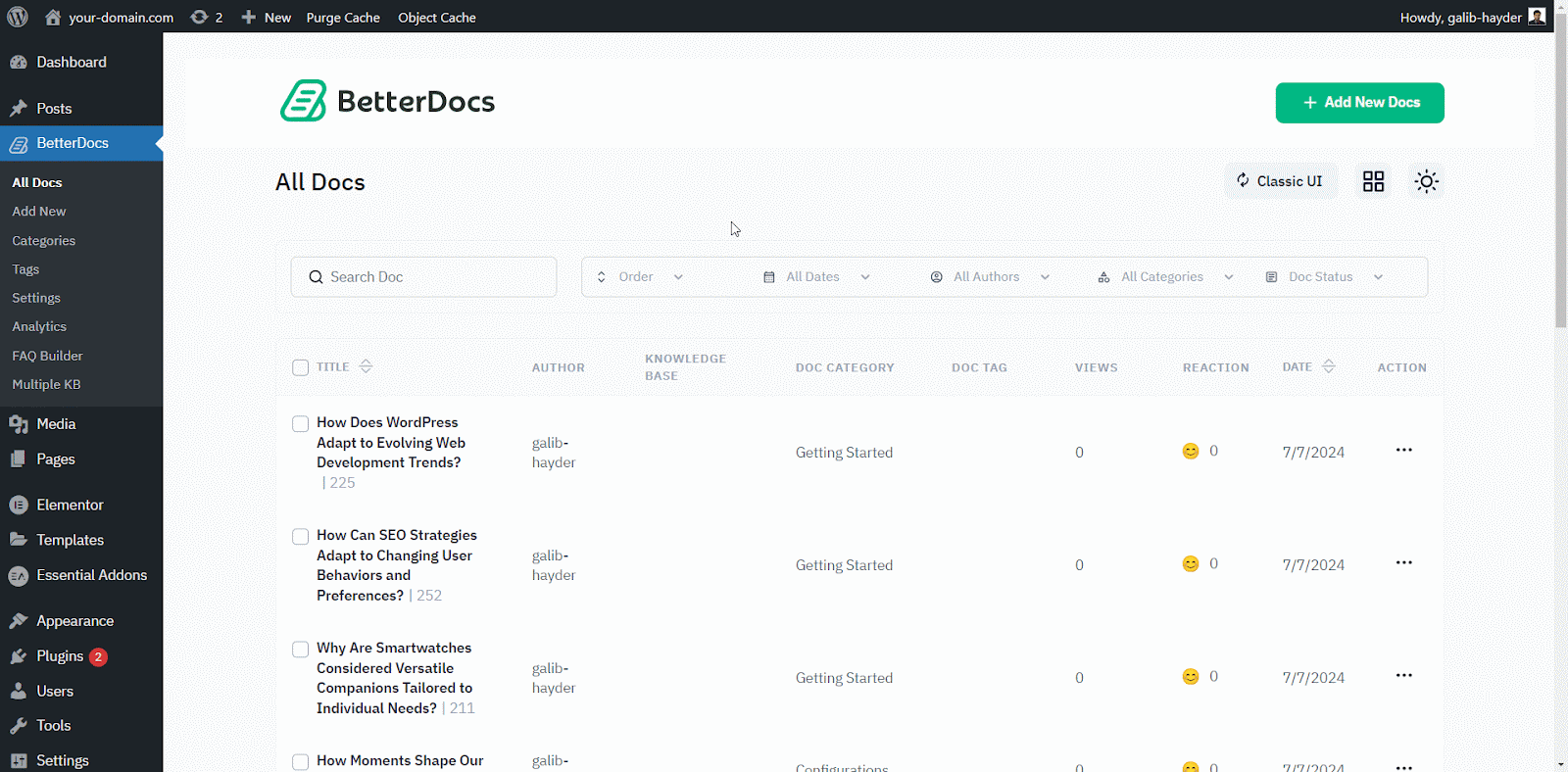The height and width of the screenshot is (772, 1568).
Task: Click galib-hayder profile avatar
Action: coord(1537,17)
